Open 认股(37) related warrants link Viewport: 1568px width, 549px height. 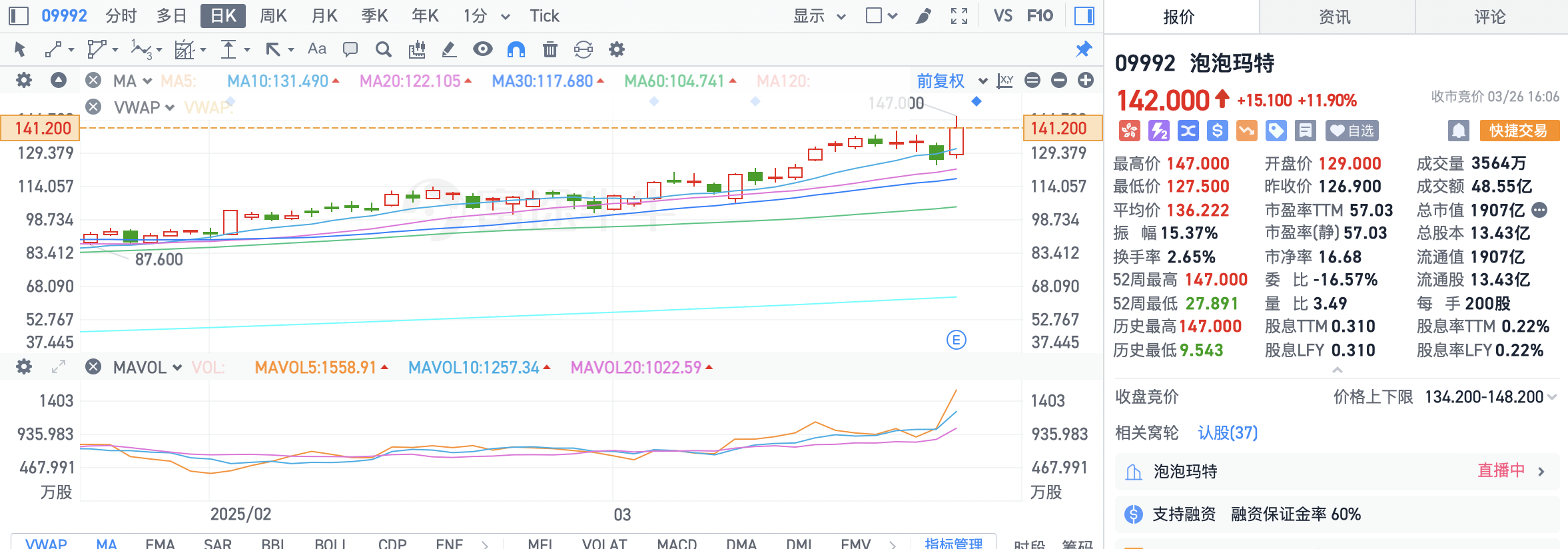(1228, 433)
